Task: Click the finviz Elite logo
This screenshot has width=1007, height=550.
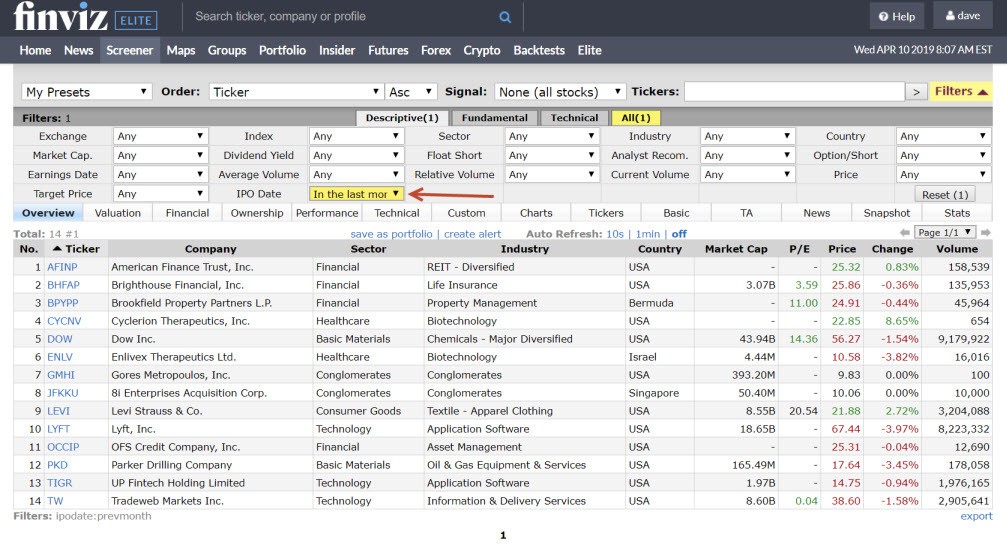Action: pos(85,17)
